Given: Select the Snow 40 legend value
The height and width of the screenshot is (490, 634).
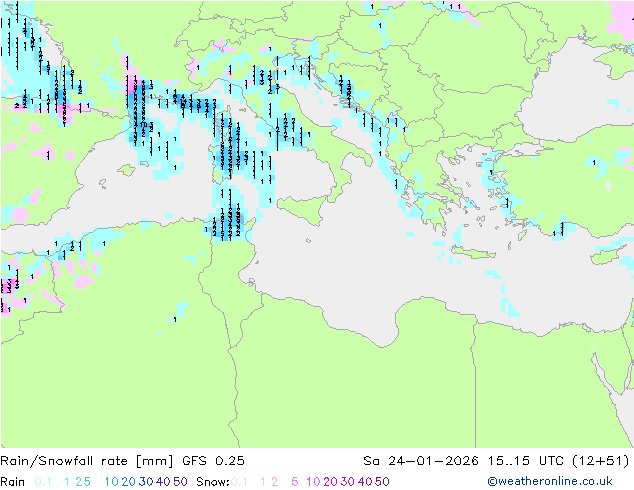Looking at the screenshot, I should (x=365, y=482).
